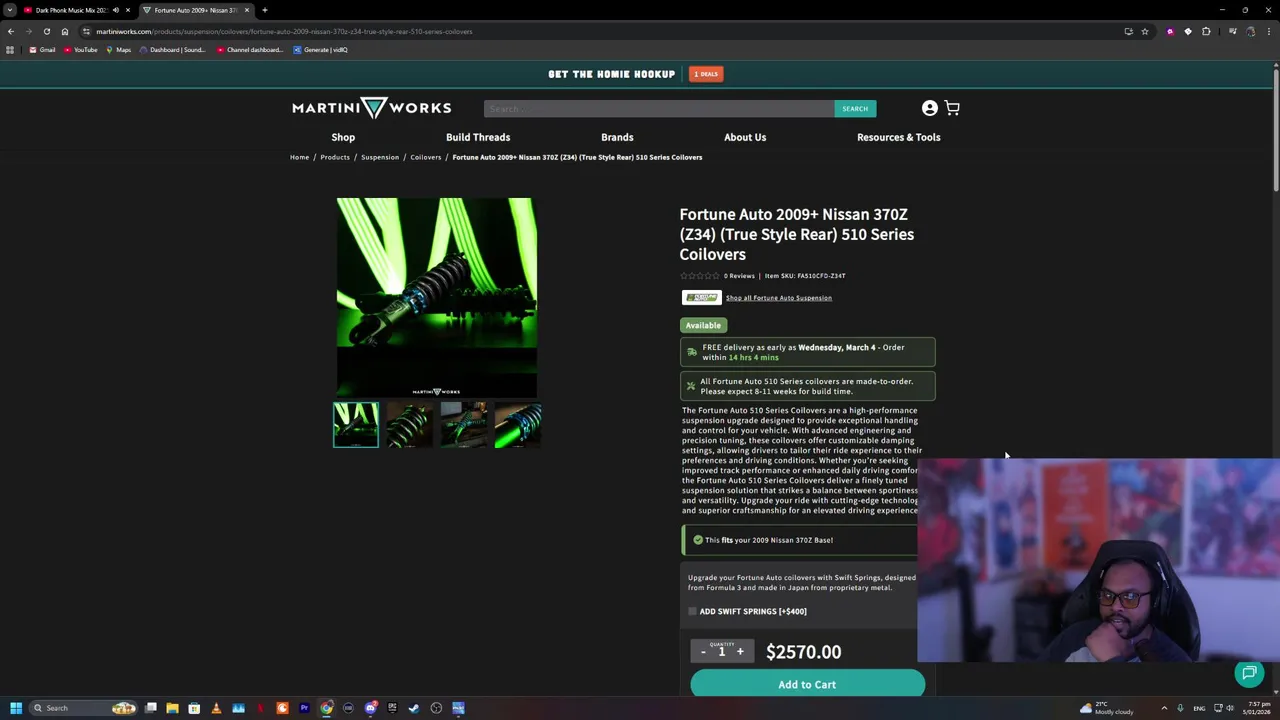This screenshot has height=720, width=1280.
Task: Go to Suspension breadcrumb link
Action: pyautogui.click(x=380, y=157)
